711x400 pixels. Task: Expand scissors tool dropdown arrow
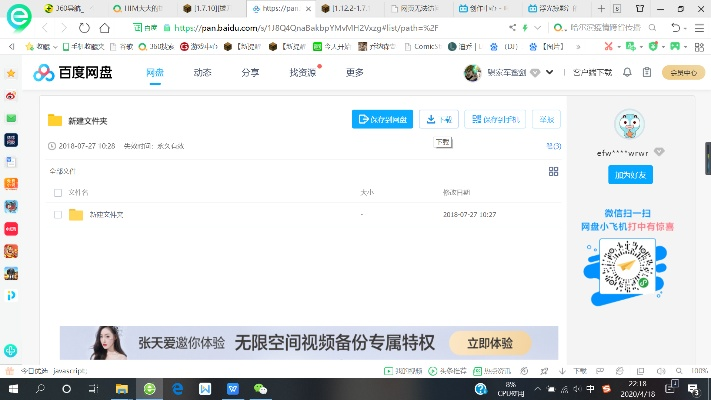pos(619,47)
